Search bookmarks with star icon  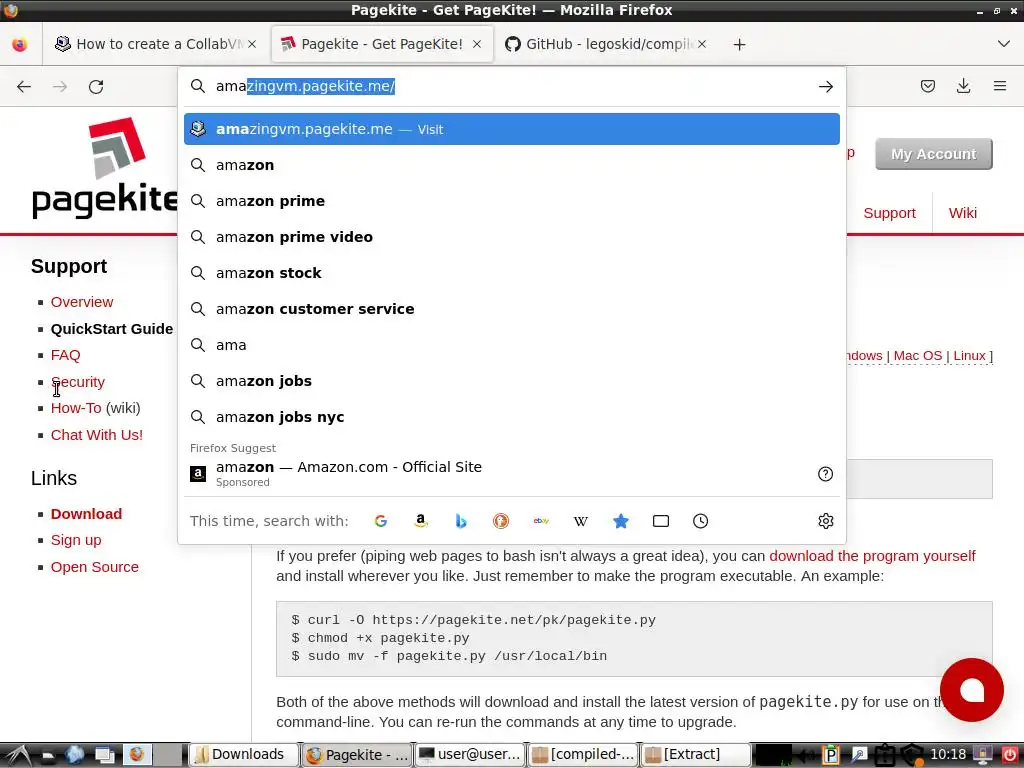tap(620, 520)
